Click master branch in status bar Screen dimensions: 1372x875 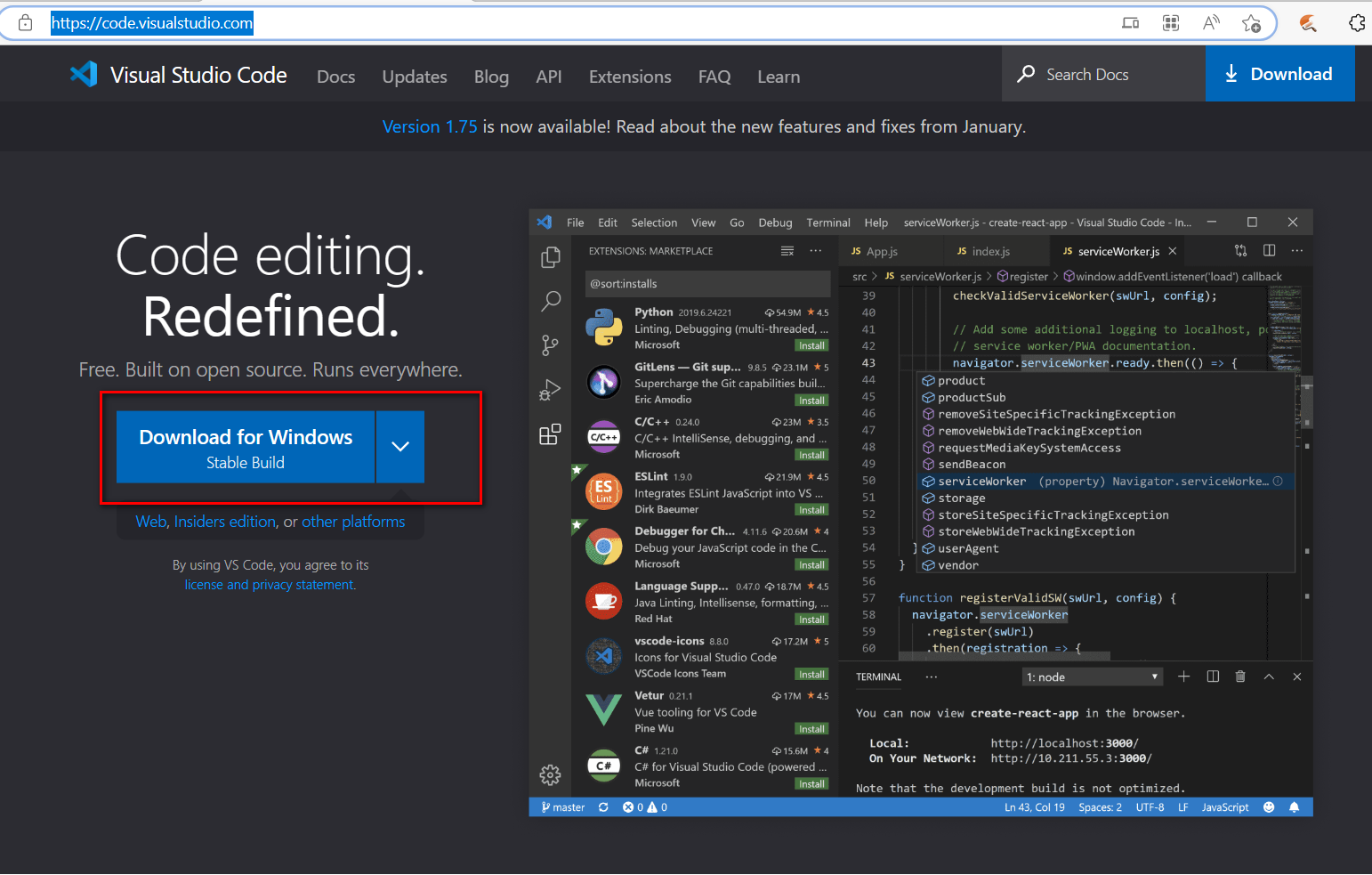point(563,807)
